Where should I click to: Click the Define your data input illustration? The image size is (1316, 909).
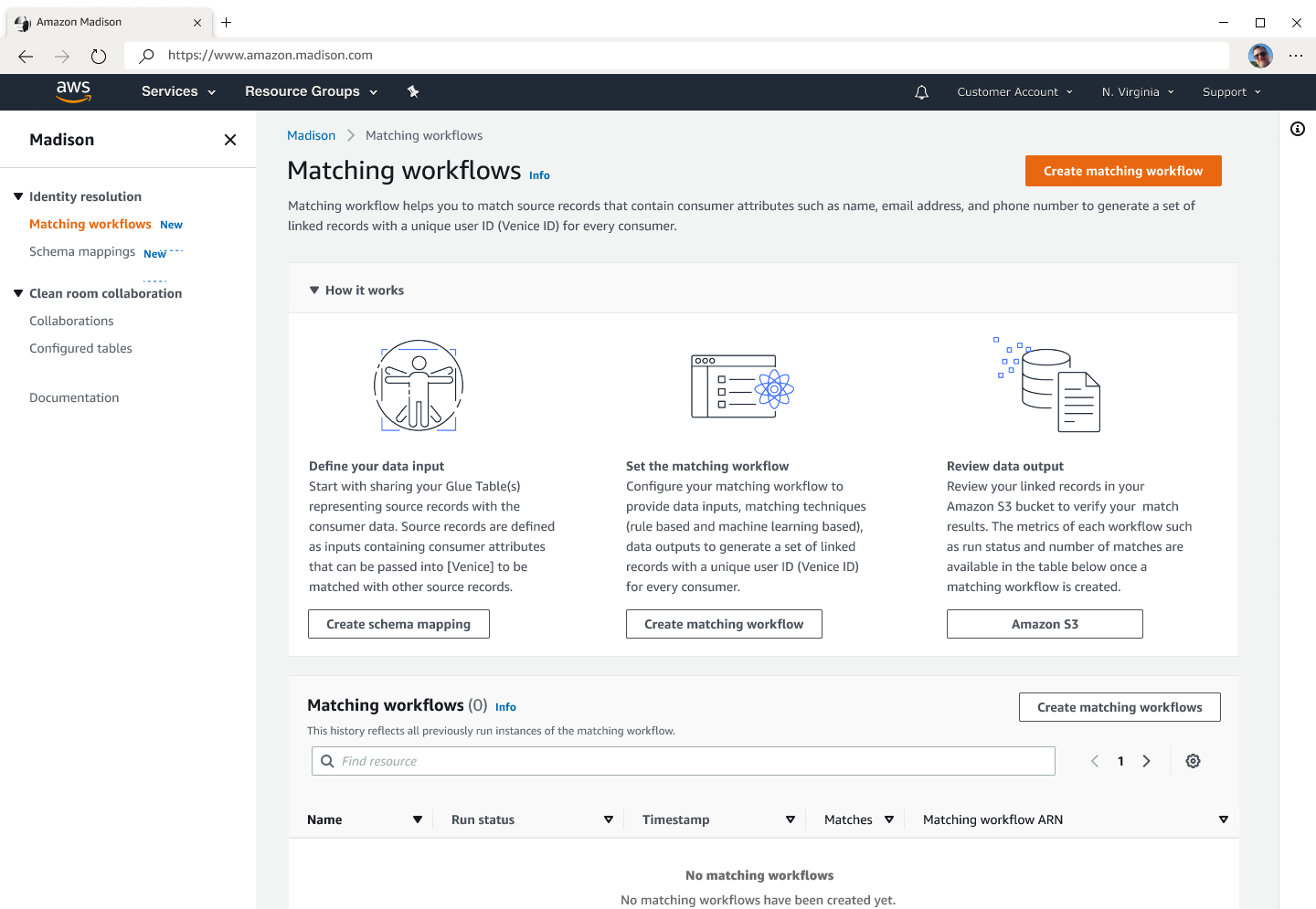pos(419,386)
